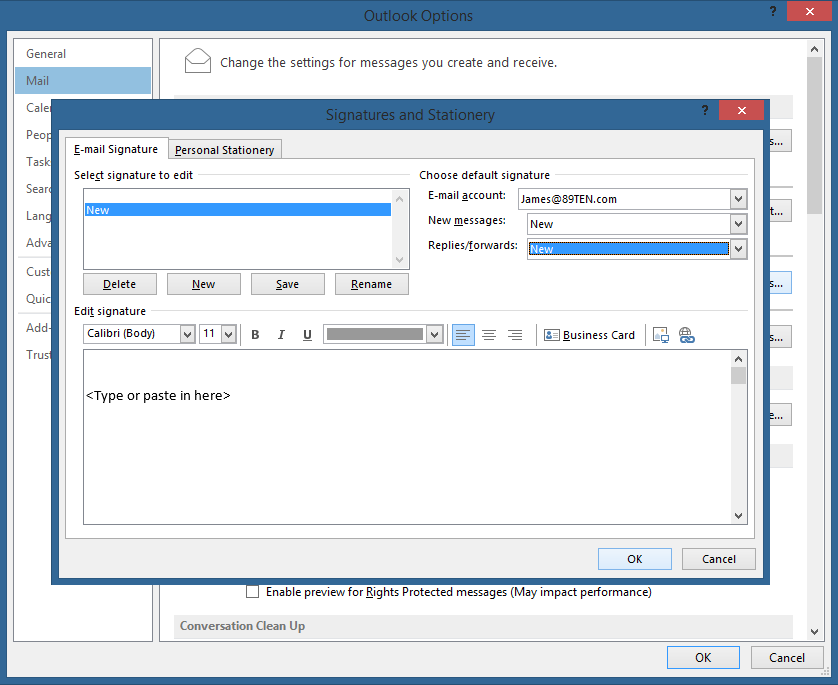Toggle Underline formatting in signature editor

pos(307,335)
